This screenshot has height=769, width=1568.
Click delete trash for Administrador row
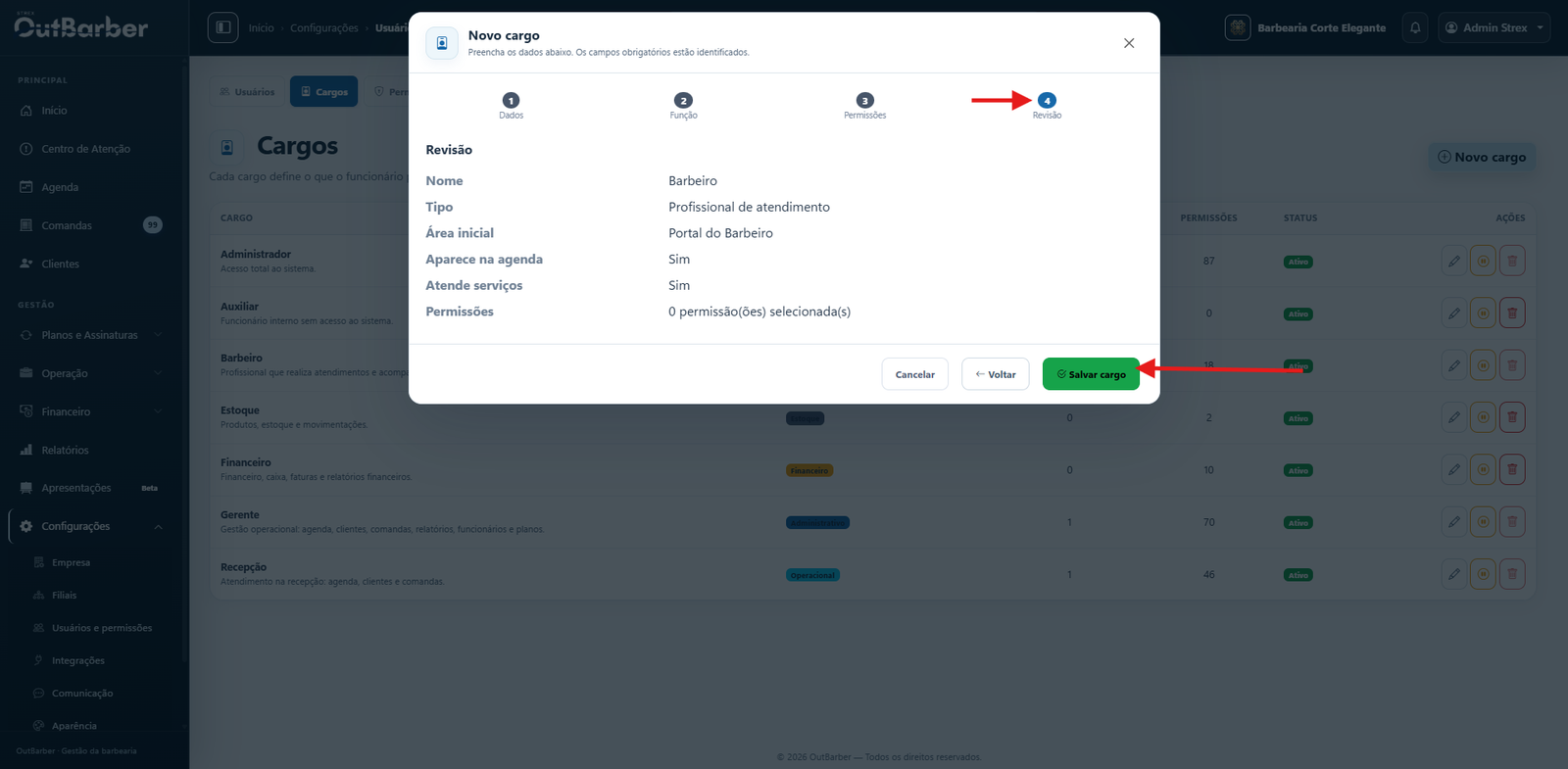point(1512,261)
